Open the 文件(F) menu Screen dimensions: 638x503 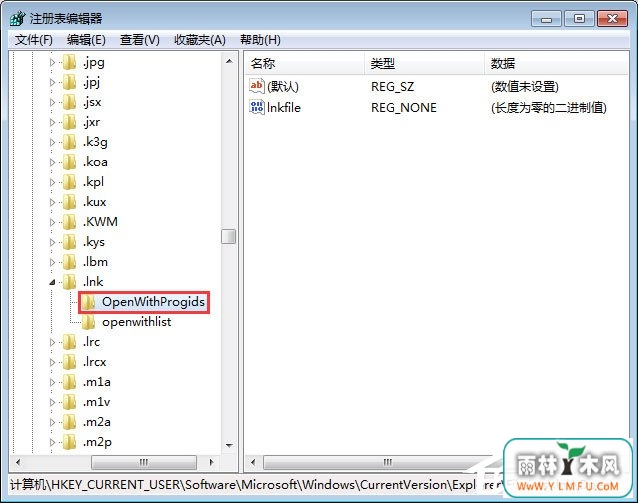[x=34, y=40]
